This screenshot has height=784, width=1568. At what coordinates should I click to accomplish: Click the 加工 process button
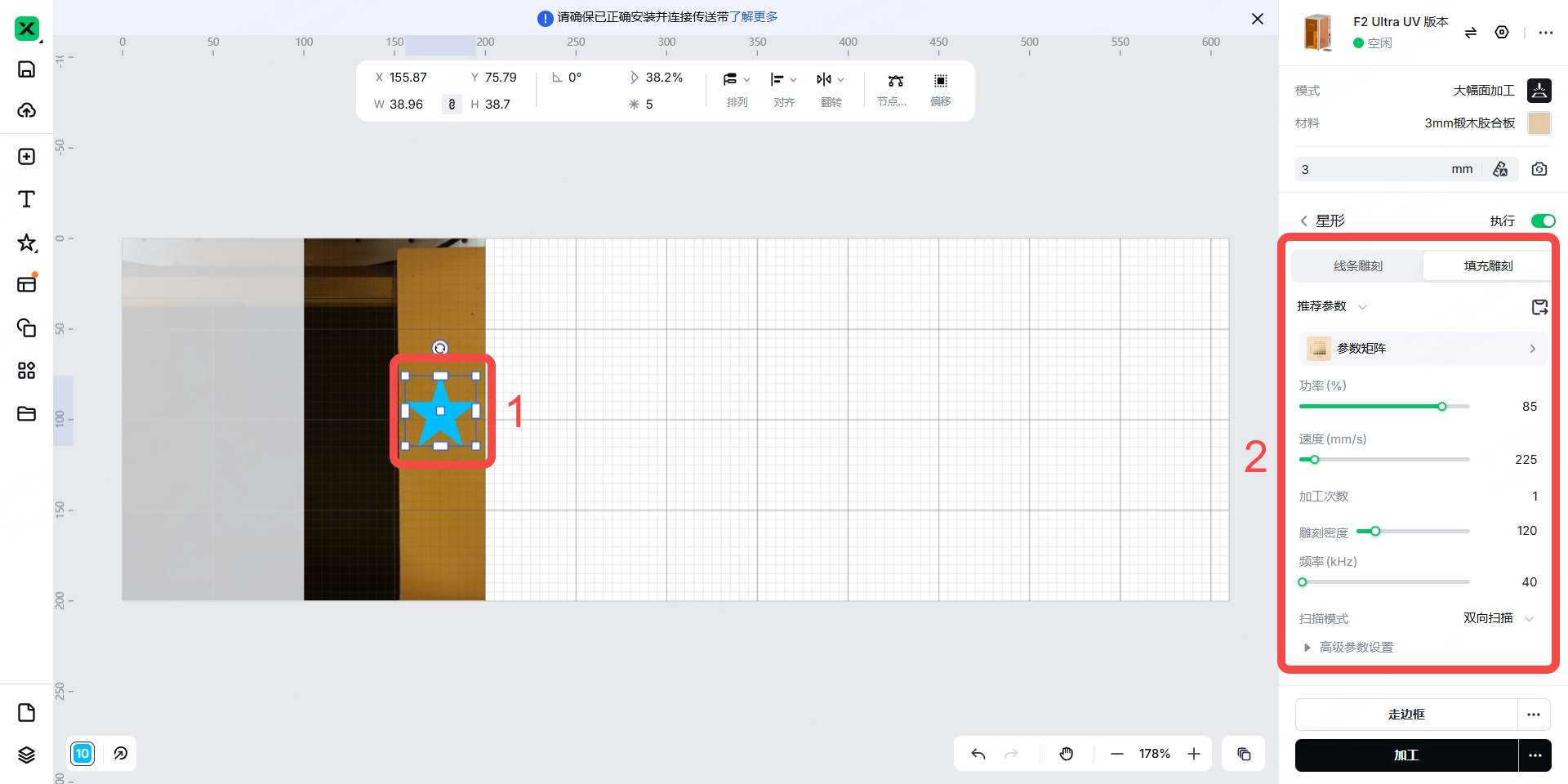pos(1405,755)
